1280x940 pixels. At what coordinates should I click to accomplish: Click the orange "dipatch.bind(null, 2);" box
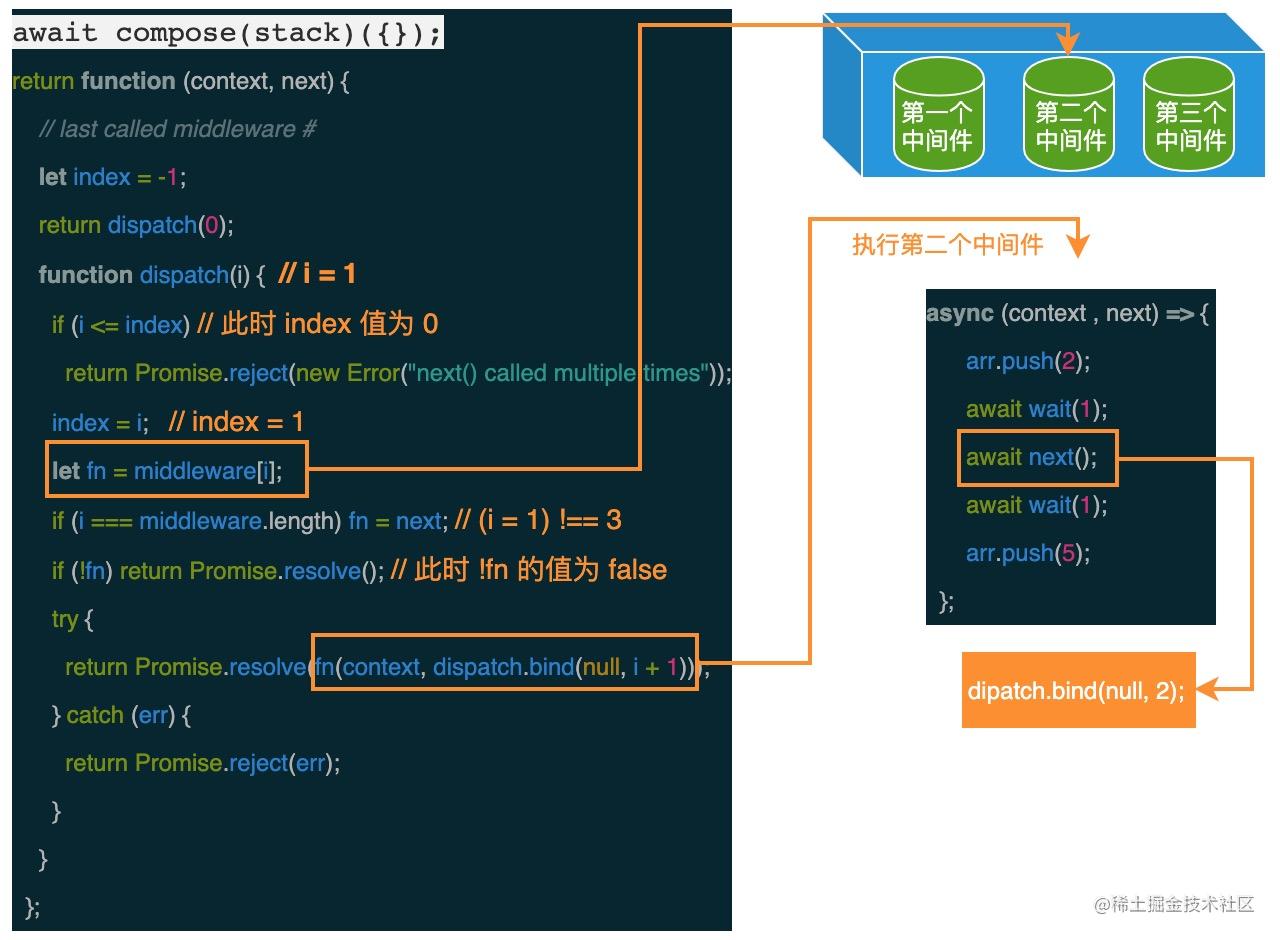[1078, 690]
